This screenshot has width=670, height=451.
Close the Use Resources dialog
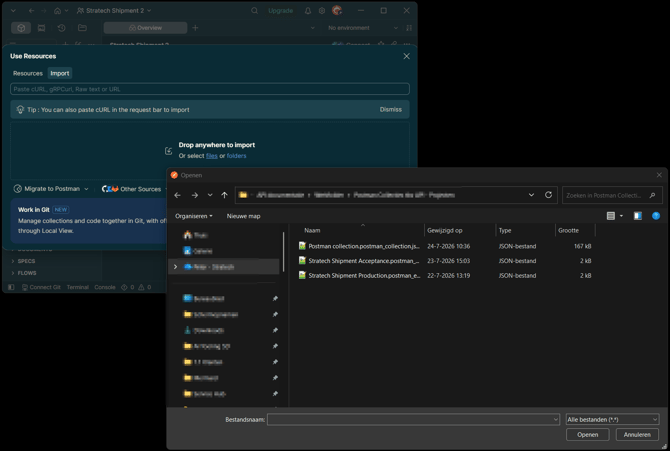tap(406, 56)
